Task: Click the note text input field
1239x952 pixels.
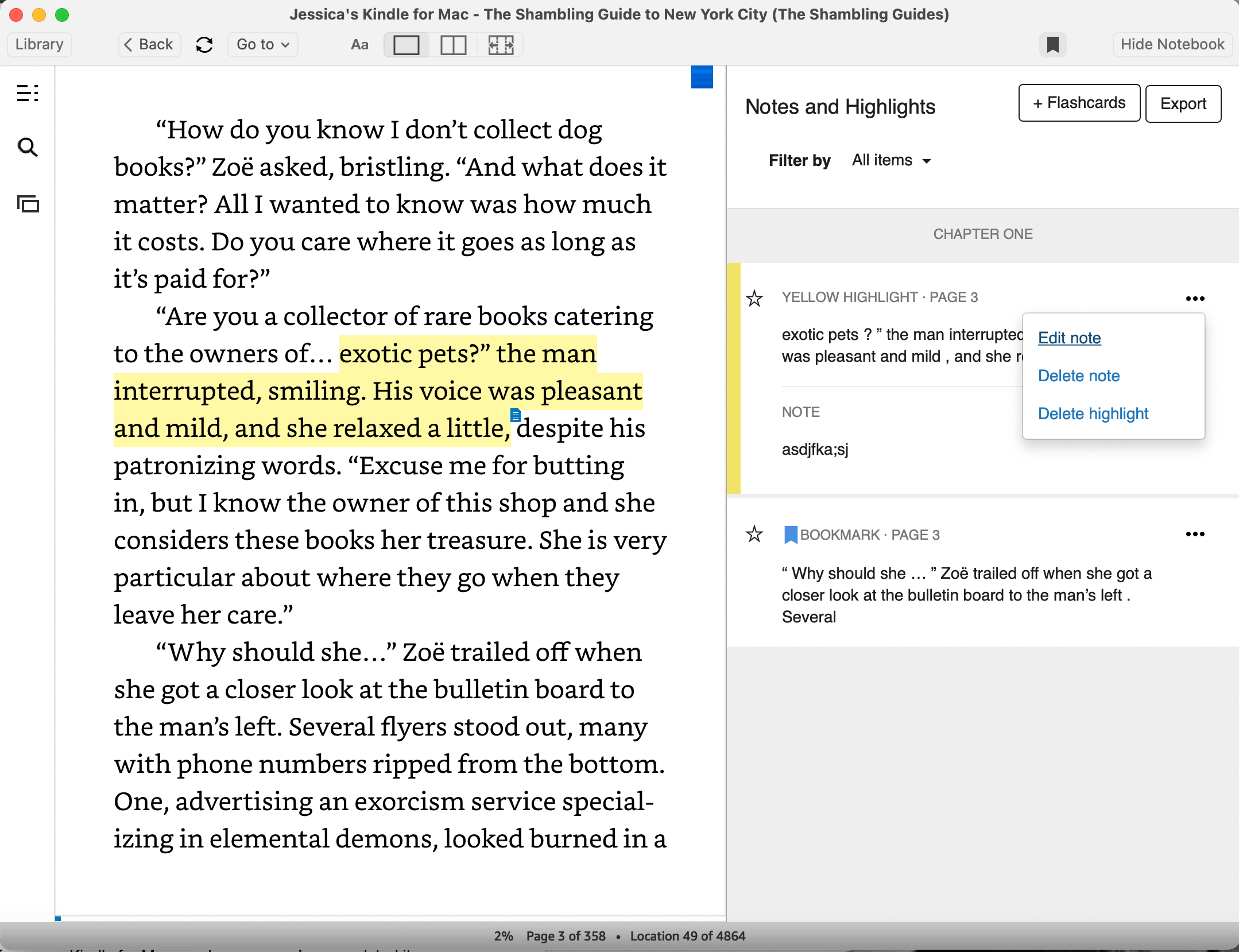Action: (x=815, y=449)
